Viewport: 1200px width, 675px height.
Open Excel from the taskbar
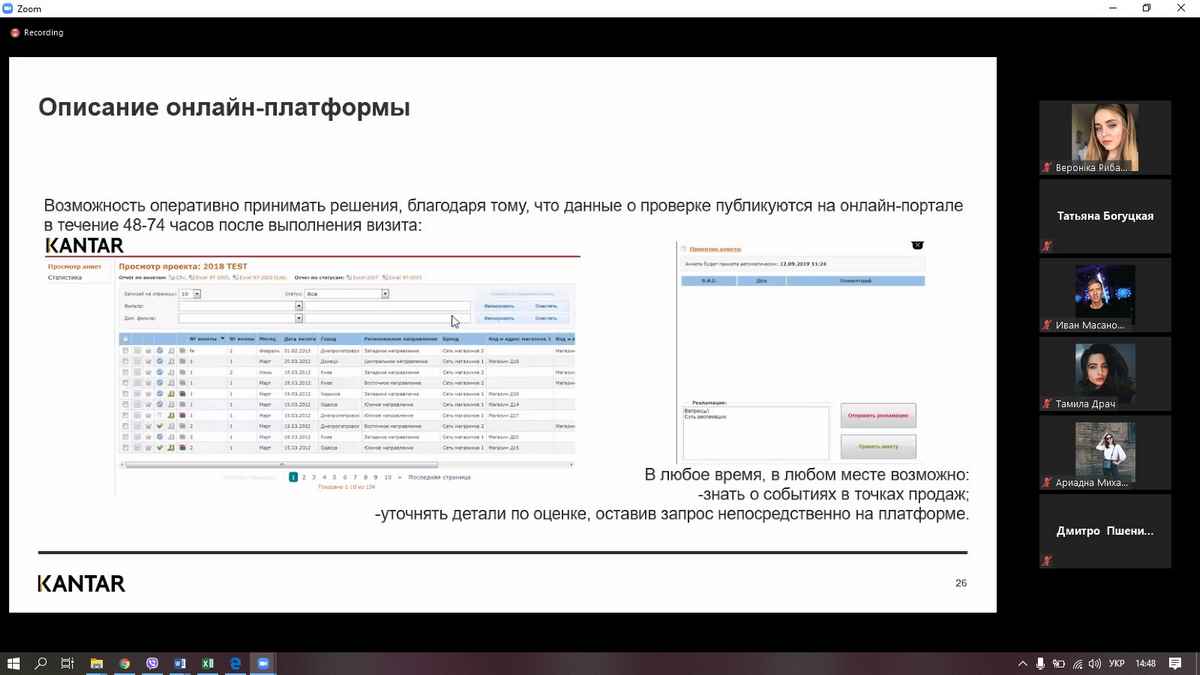point(208,663)
